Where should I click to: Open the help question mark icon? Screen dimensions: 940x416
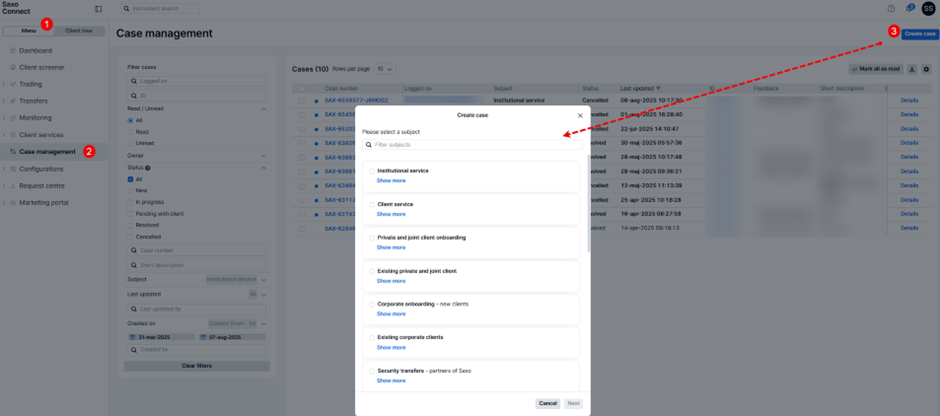[891, 9]
